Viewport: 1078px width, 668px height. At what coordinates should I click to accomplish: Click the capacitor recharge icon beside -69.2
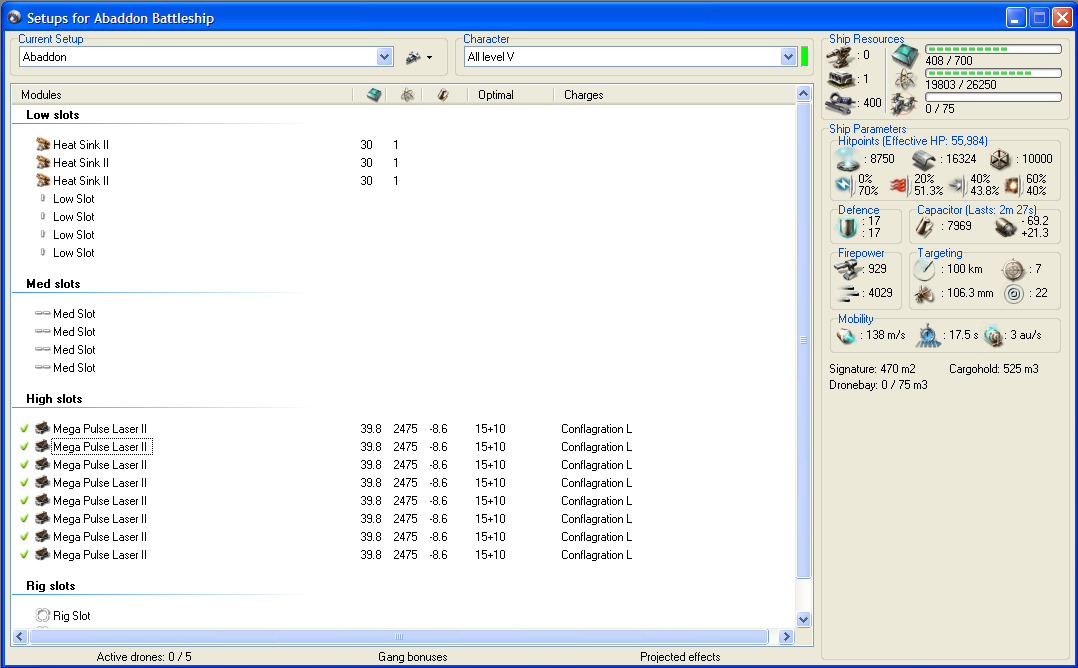point(1005,227)
